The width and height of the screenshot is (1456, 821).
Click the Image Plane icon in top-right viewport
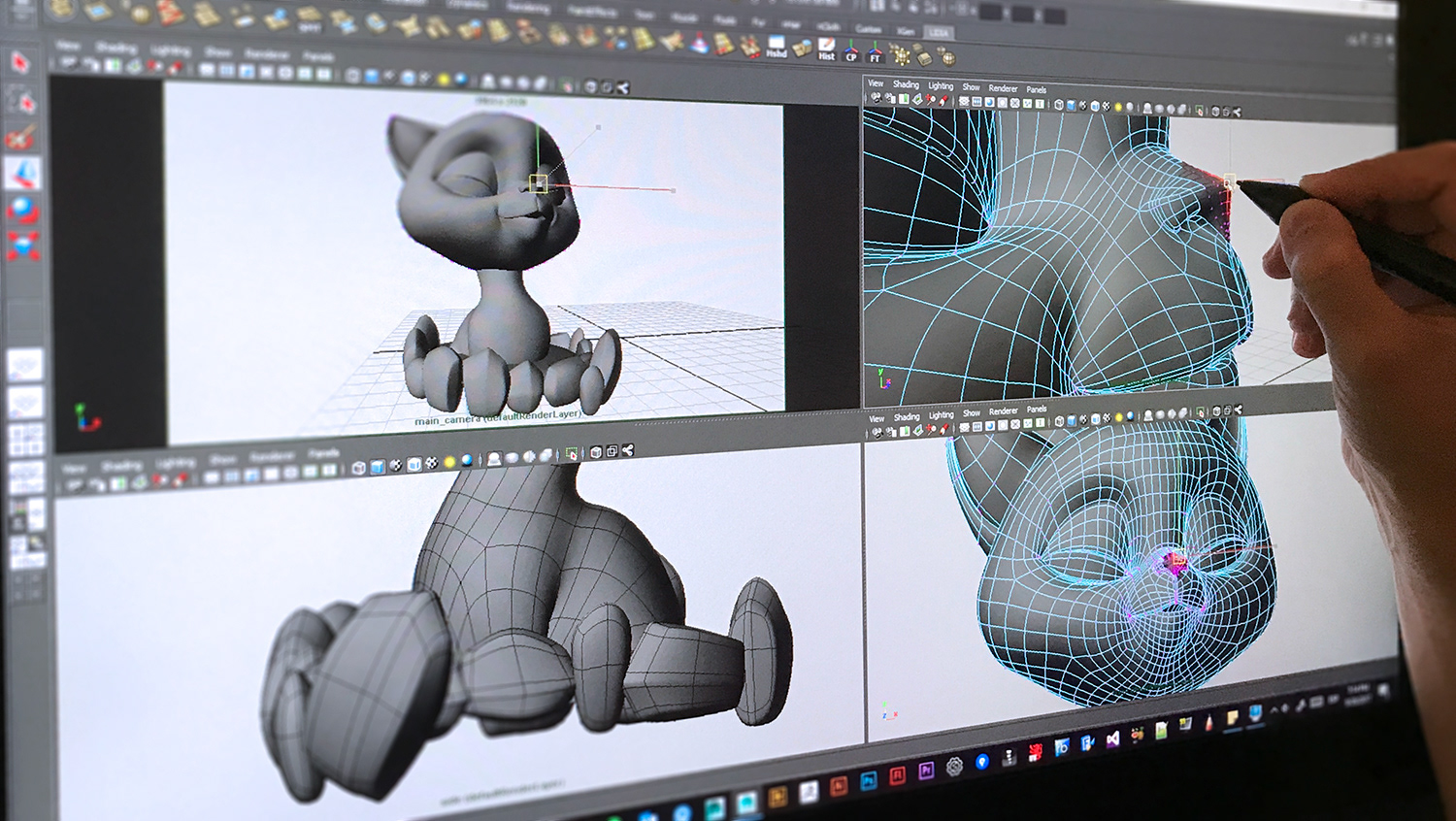(917, 99)
